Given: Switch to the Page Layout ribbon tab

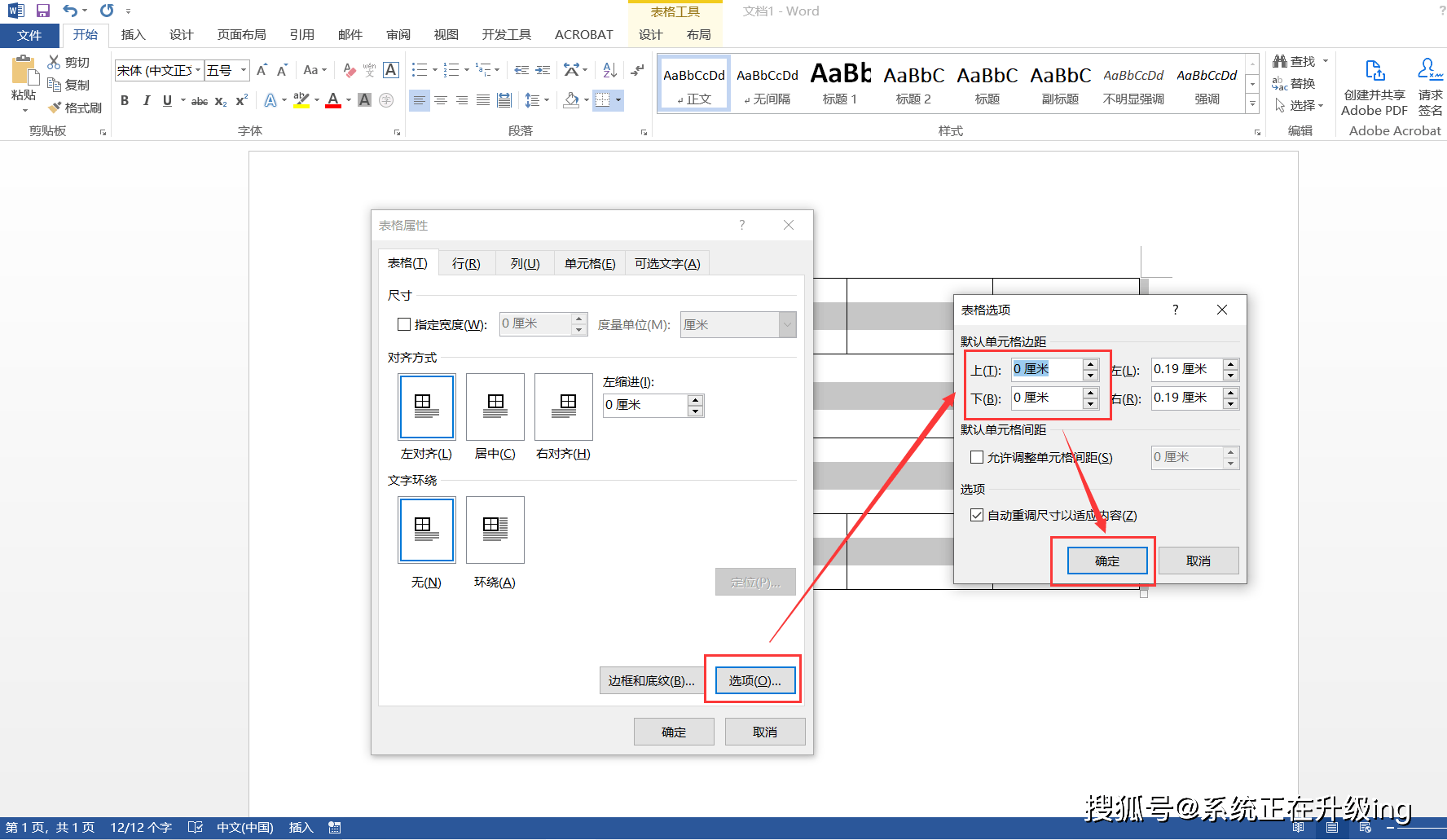Looking at the screenshot, I should click(x=242, y=35).
